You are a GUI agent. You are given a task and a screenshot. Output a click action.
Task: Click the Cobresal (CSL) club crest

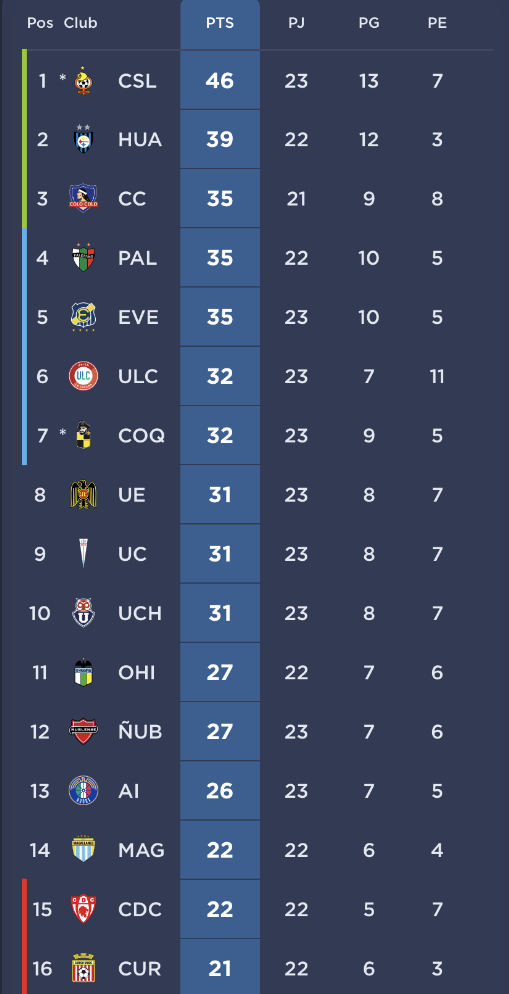[83, 81]
